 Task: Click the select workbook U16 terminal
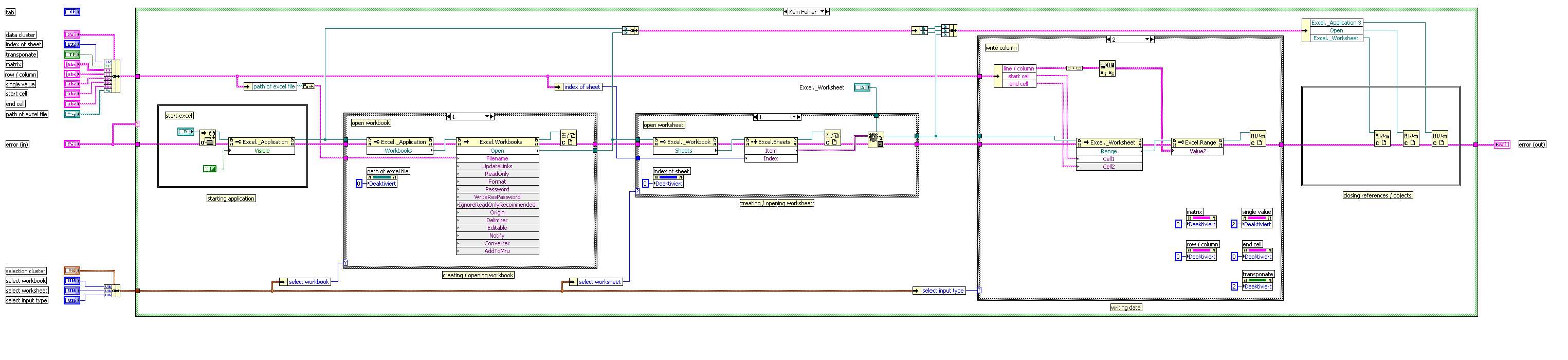pos(72,281)
